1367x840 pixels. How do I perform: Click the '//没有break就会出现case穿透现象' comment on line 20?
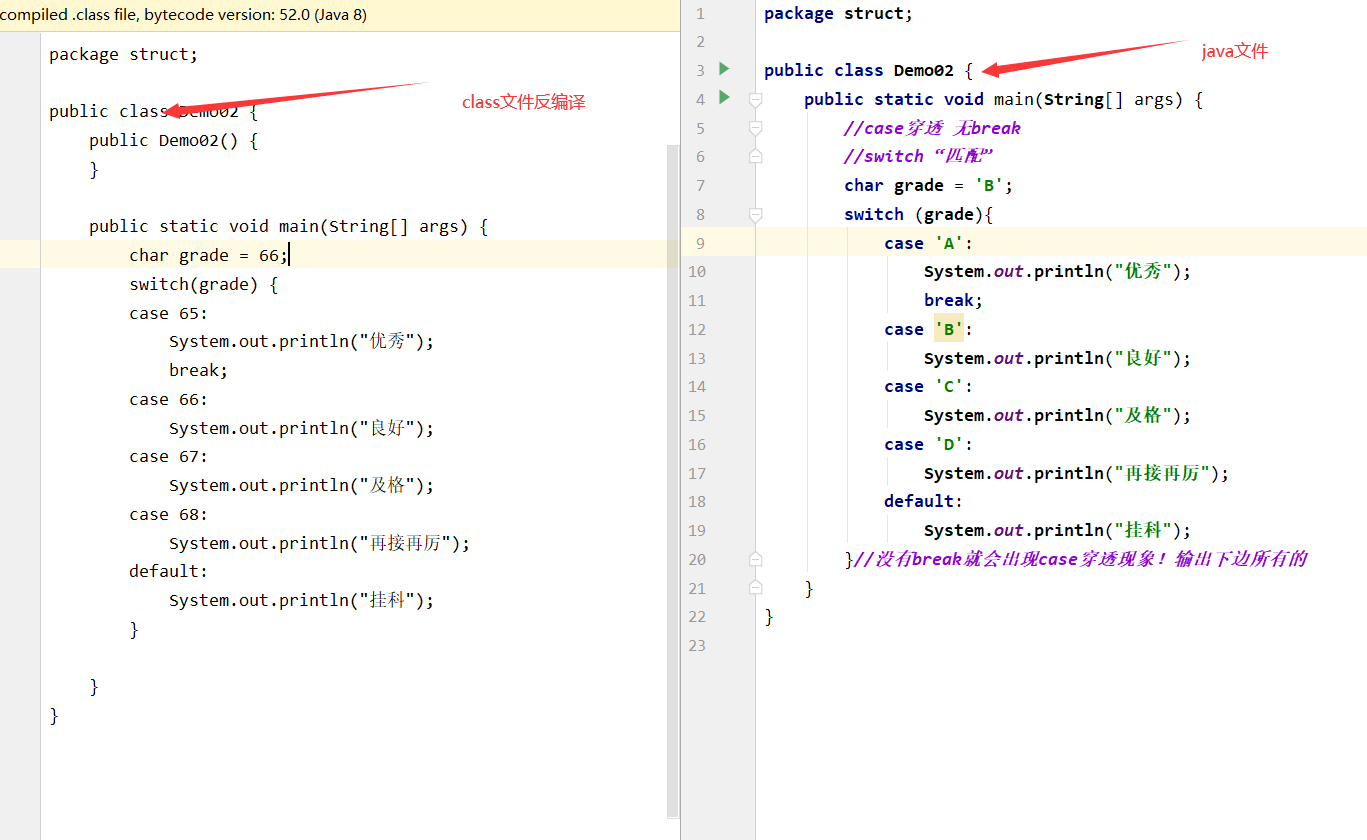1080,559
